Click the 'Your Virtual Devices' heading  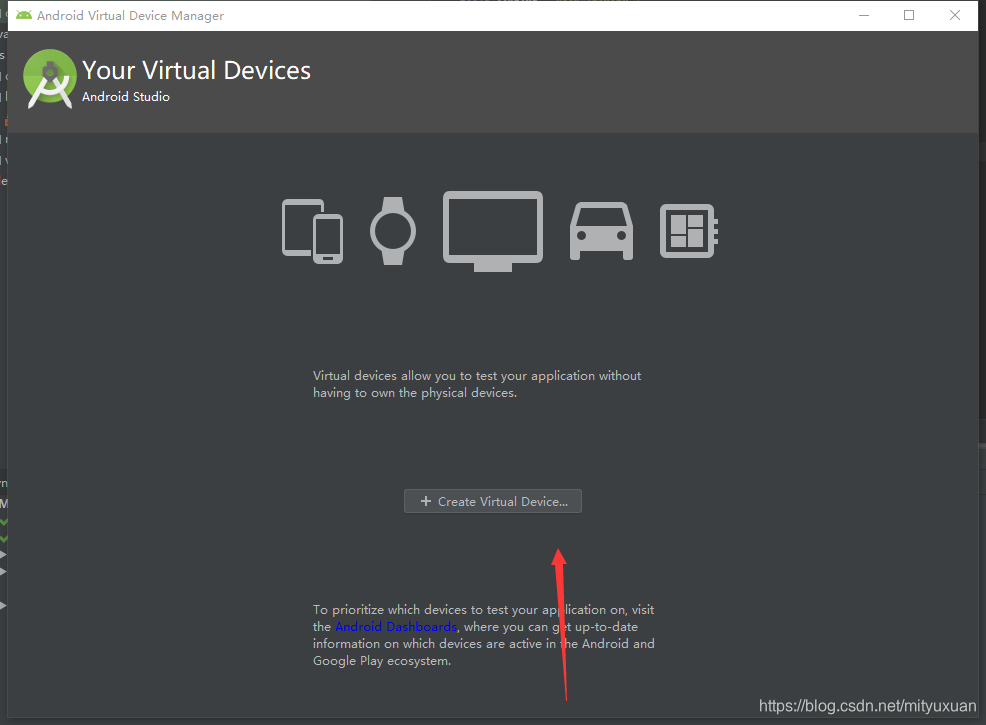(196, 70)
